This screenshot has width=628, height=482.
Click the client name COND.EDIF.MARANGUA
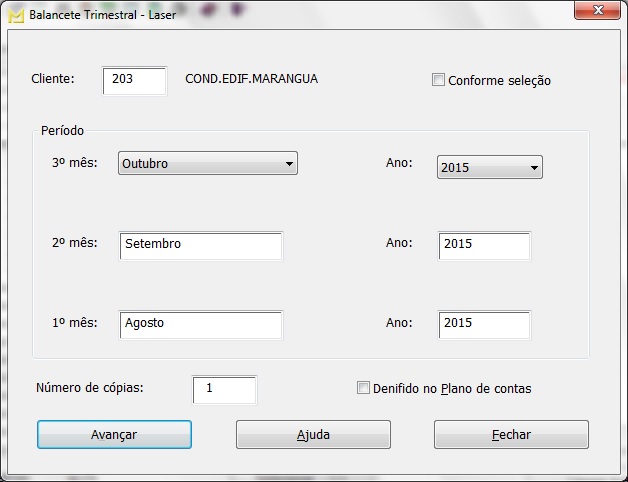(252, 79)
